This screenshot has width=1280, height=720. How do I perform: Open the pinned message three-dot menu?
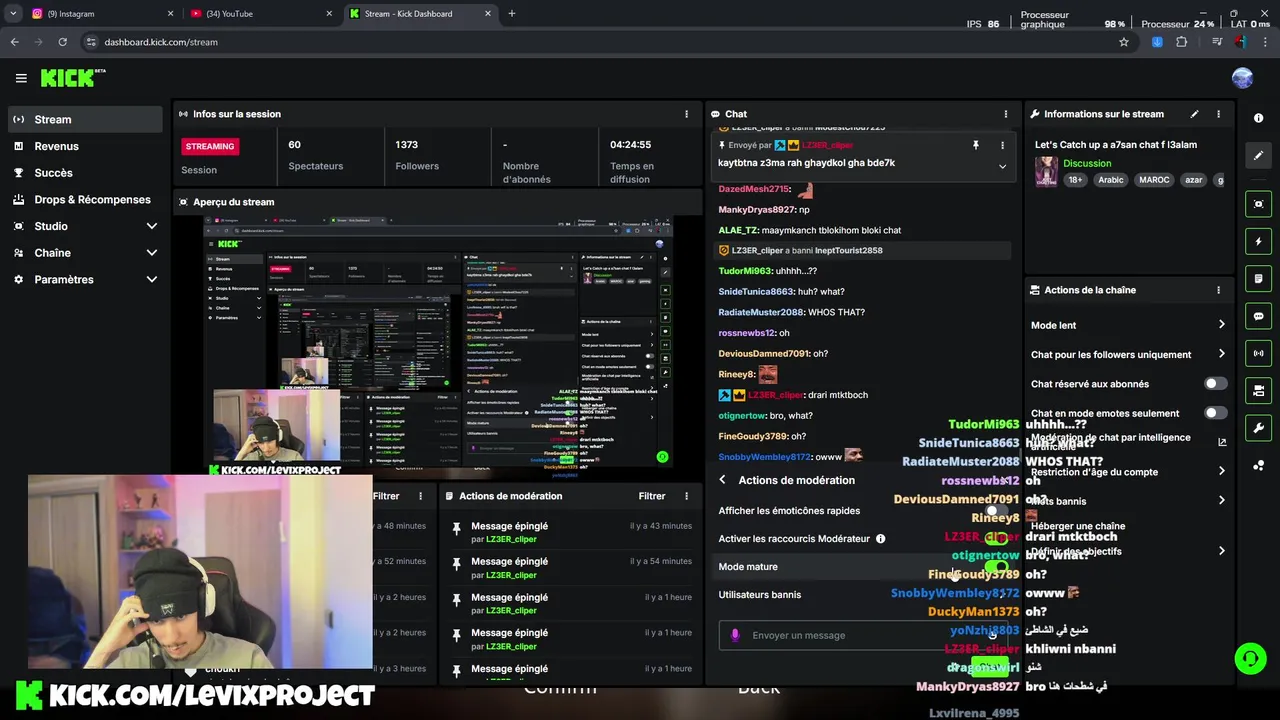pyautogui.click(x=1002, y=145)
